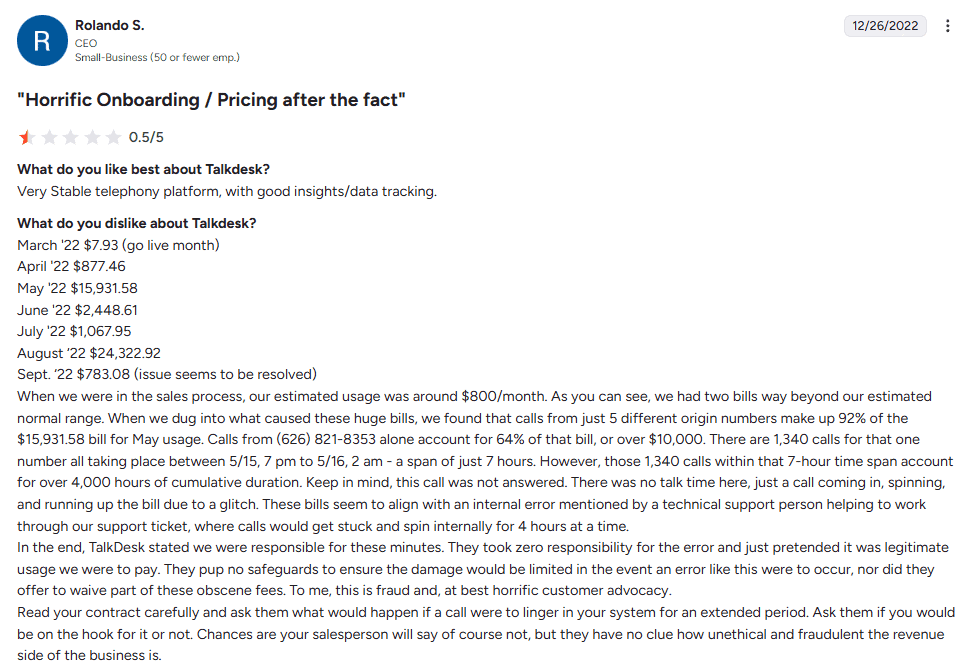Click the August '22 $24,322.92 line
969x666 pixels.
click(x=89, y=353)
